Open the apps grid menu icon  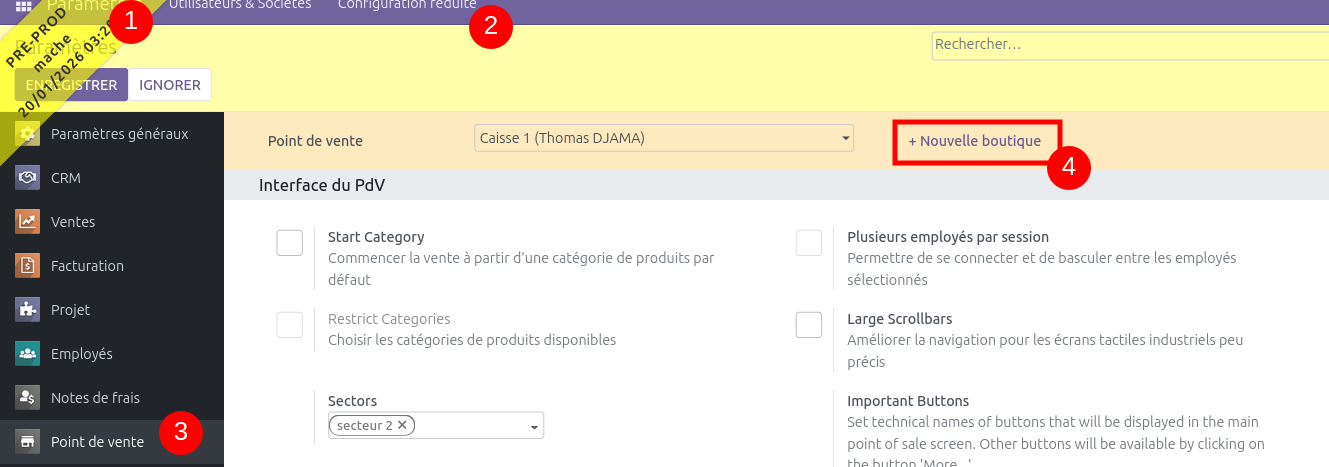tap(23, 6)
